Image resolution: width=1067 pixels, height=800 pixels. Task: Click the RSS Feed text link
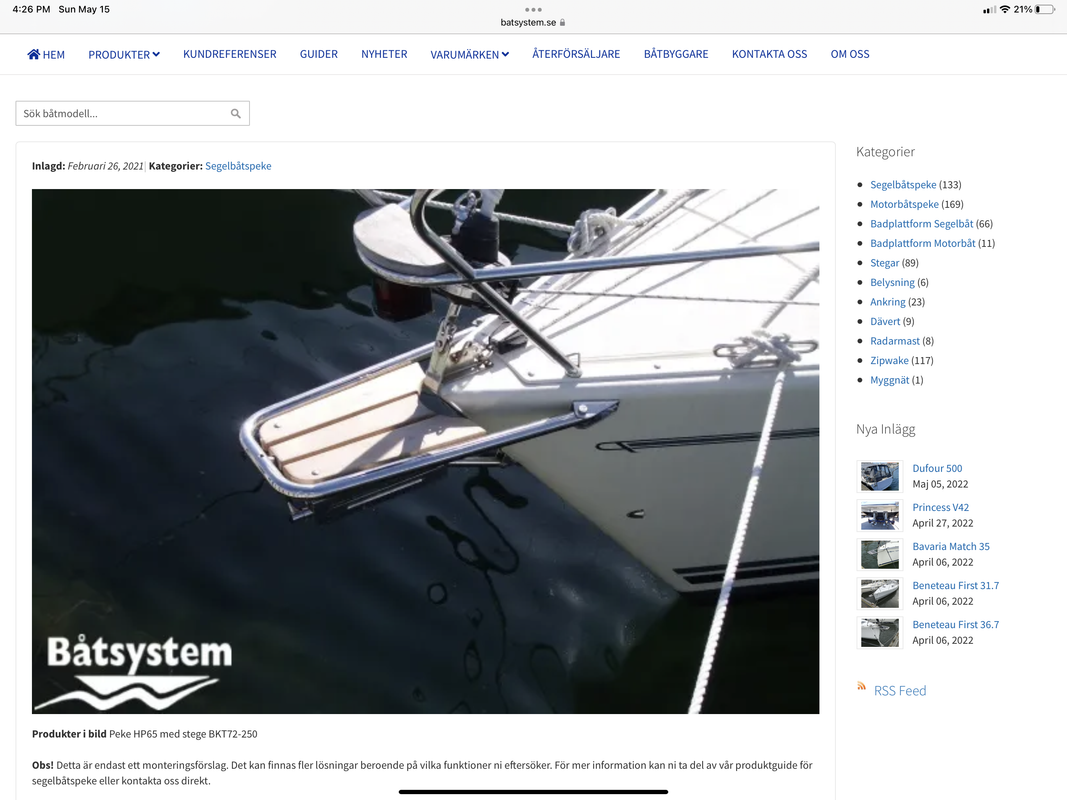[900, 690]
